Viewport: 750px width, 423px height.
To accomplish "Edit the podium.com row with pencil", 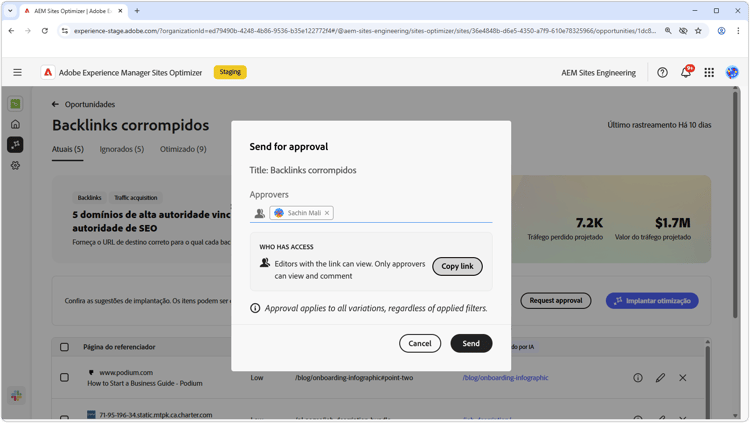I will pyautogui.click(x=660, y=378).
